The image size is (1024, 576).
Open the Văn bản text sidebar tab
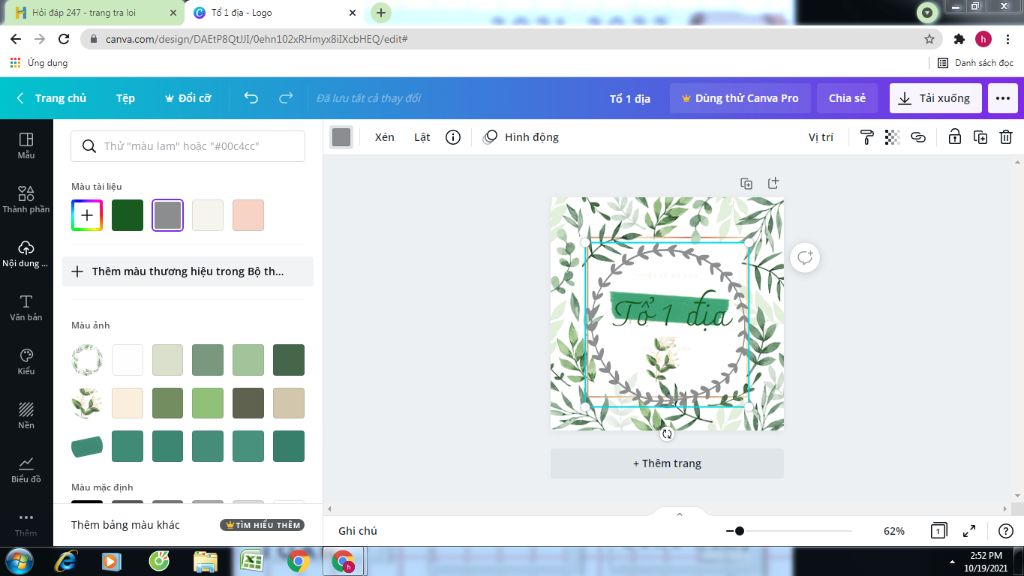tap(26, 308)
